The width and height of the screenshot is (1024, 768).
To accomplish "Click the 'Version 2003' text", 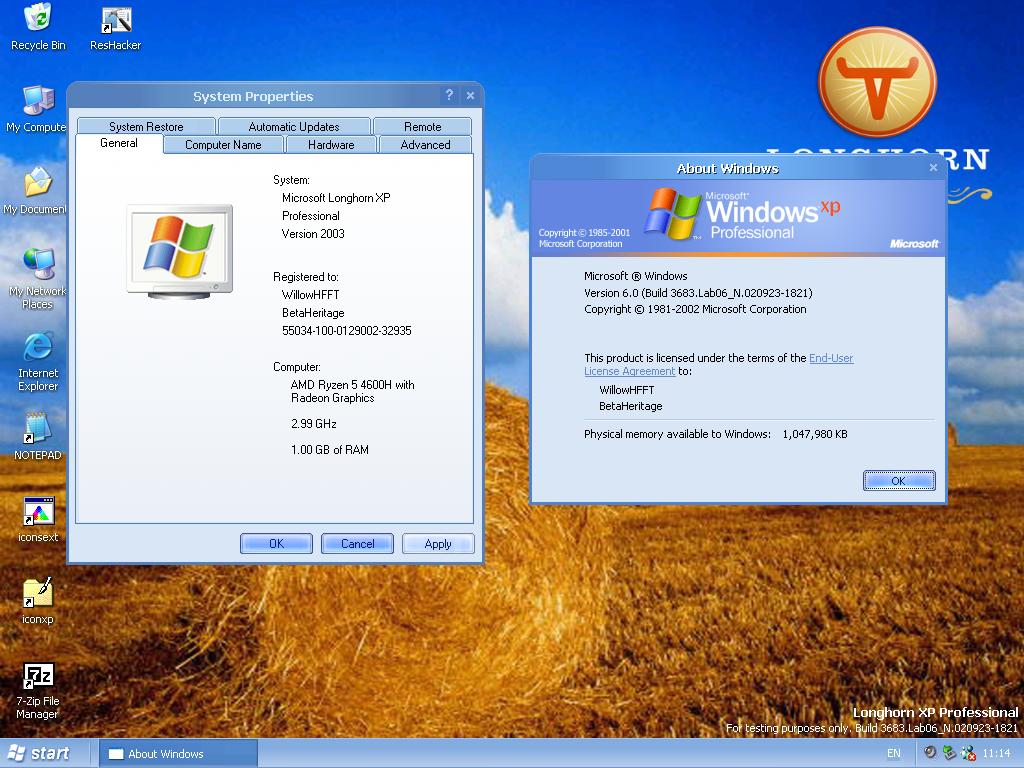I will click(x=313, y=234).
